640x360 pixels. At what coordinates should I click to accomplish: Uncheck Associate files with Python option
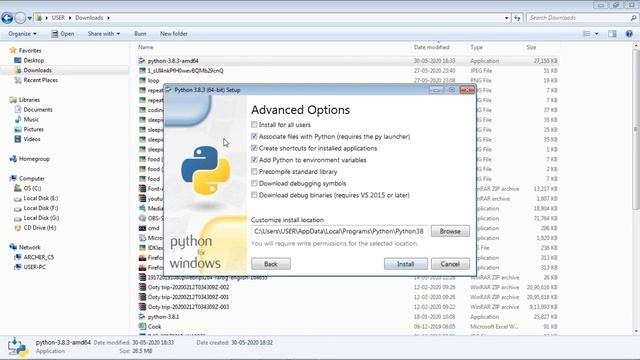254,136
